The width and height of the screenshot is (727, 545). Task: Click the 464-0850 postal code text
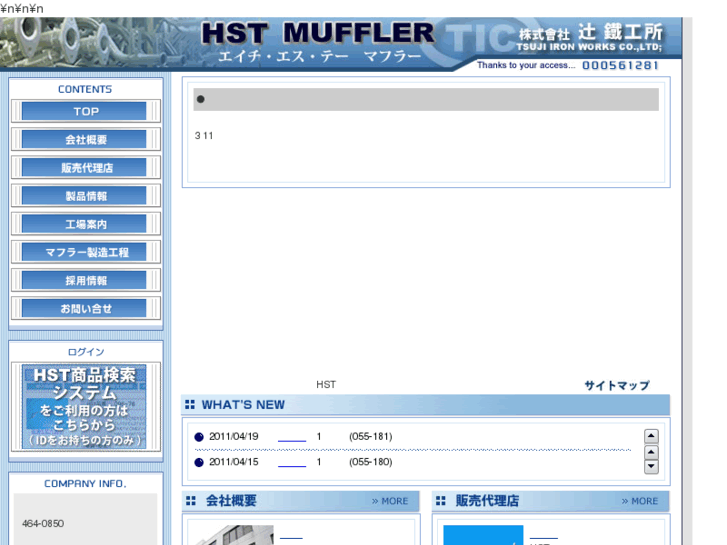pyautogui.click(x=43, y=523)
